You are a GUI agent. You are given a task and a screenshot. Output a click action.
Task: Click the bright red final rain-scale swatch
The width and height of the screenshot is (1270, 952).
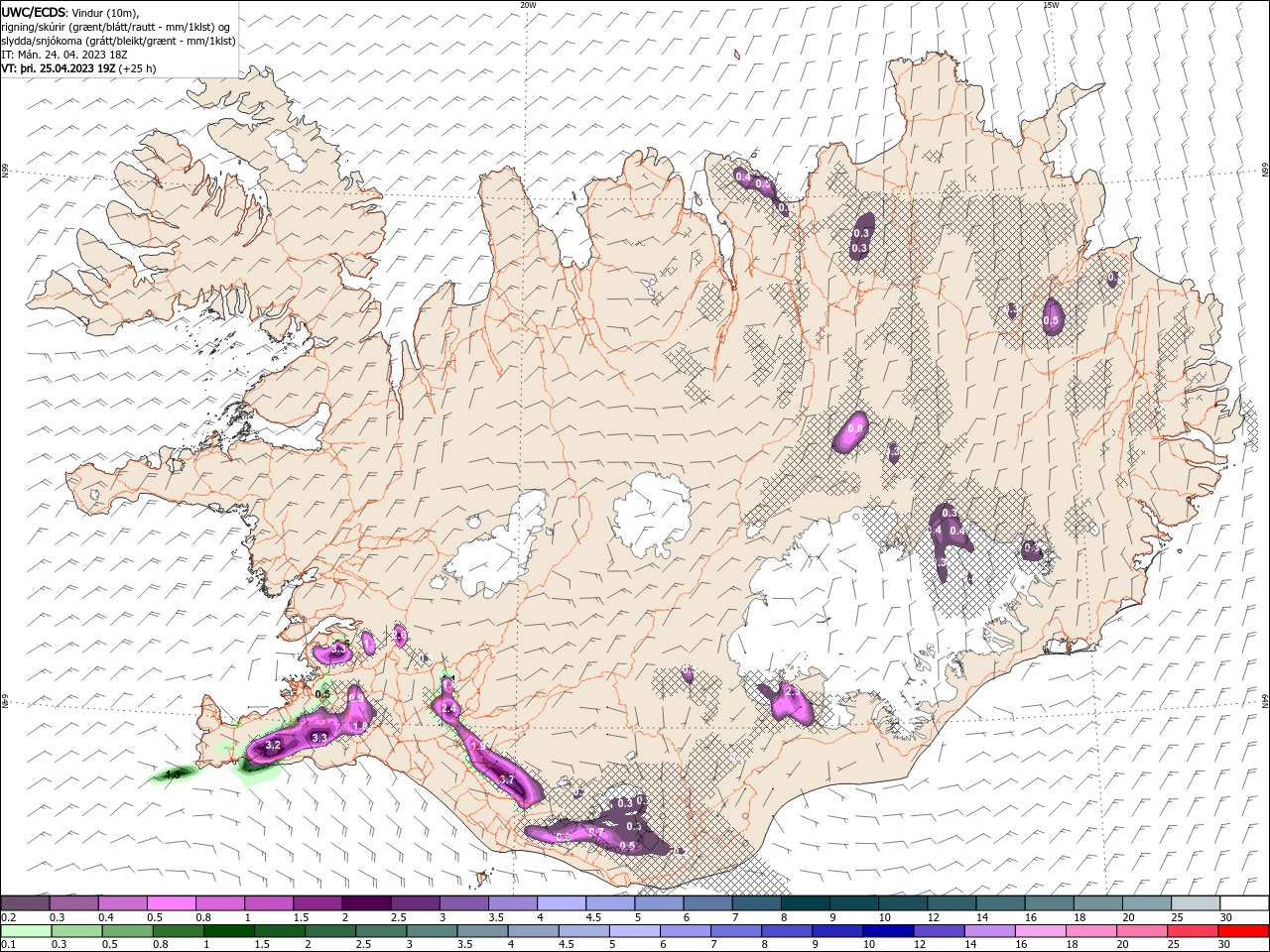(x=1243, y=931)
